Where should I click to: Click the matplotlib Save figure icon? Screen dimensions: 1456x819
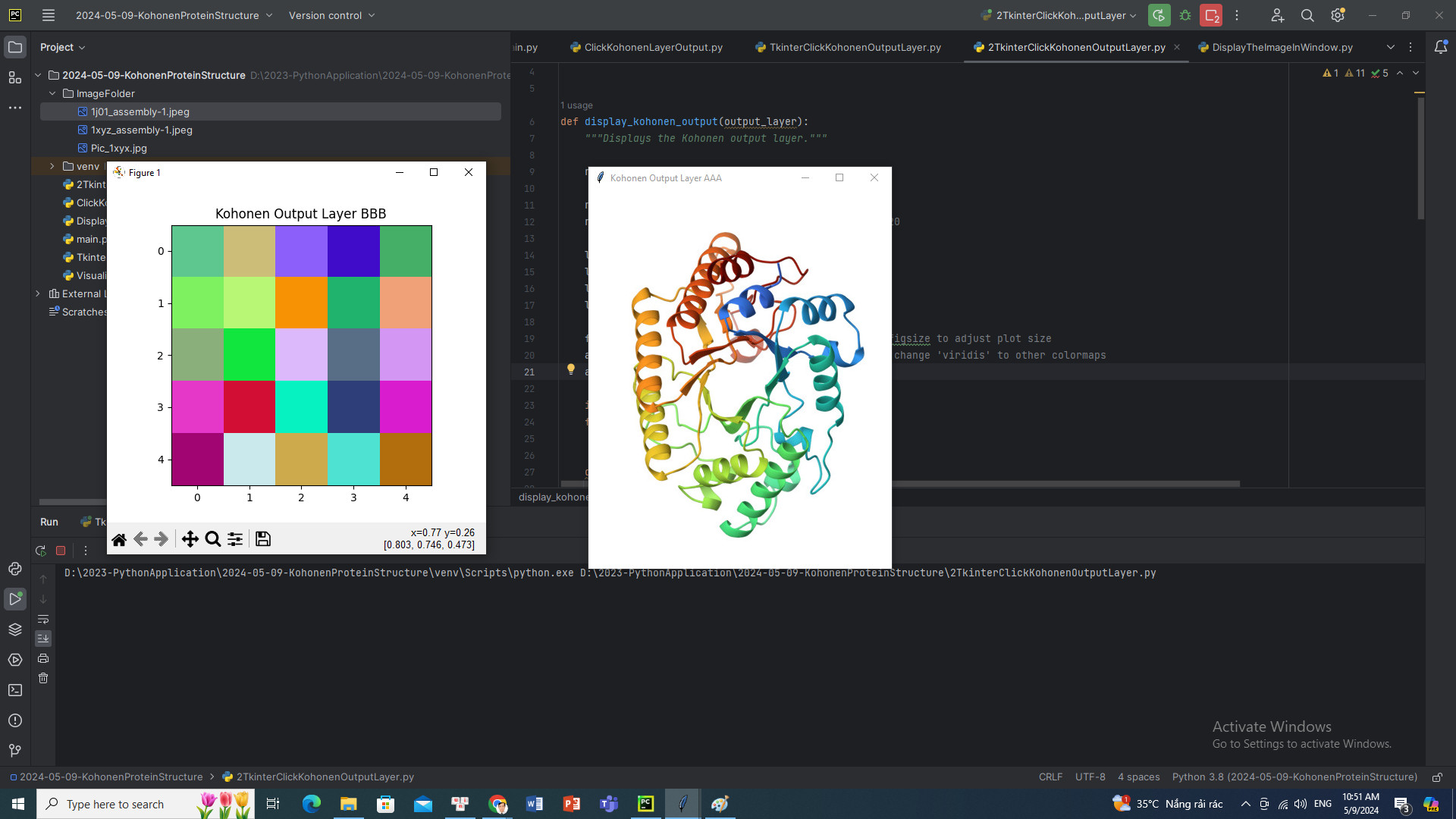tap(263, 539)
